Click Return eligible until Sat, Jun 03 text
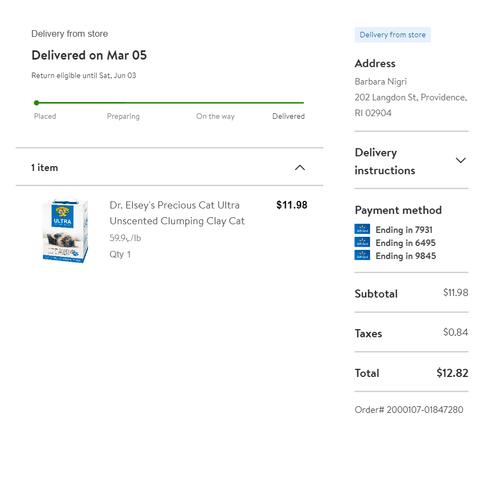The image size is (500, 486). [x=84, y=76]
